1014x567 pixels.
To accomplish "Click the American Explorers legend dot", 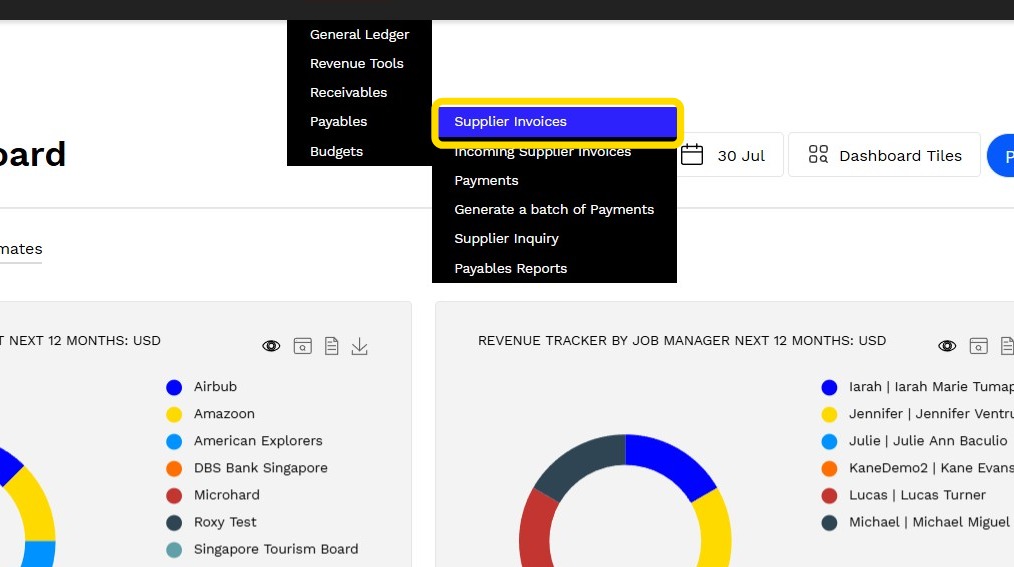I will pyautogui.click(x=174, y=442).
